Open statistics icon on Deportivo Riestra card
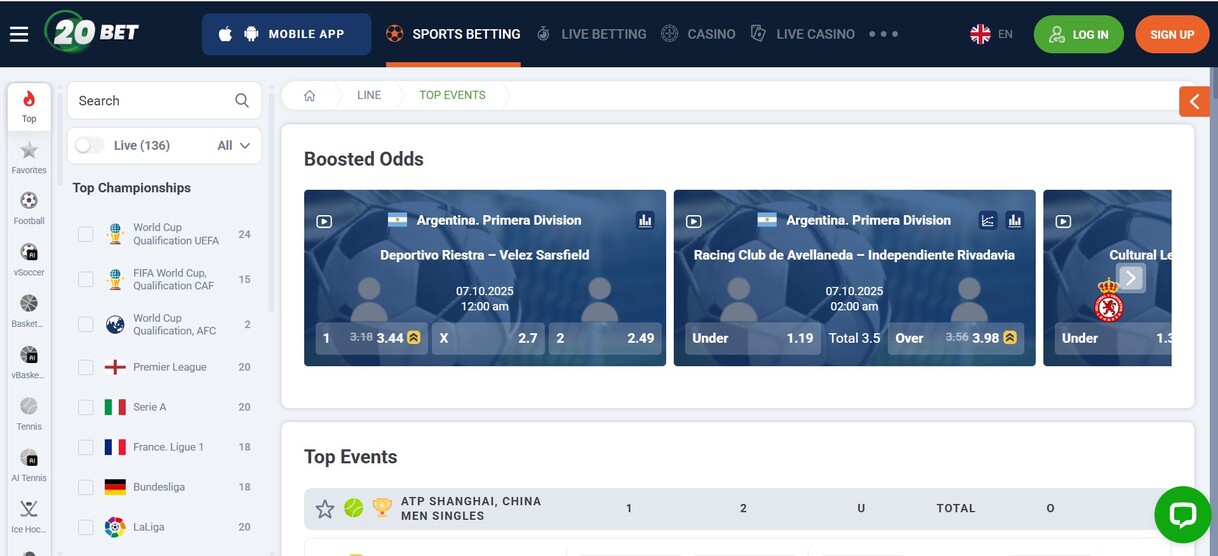1218x556 pixels. [644, 220]
